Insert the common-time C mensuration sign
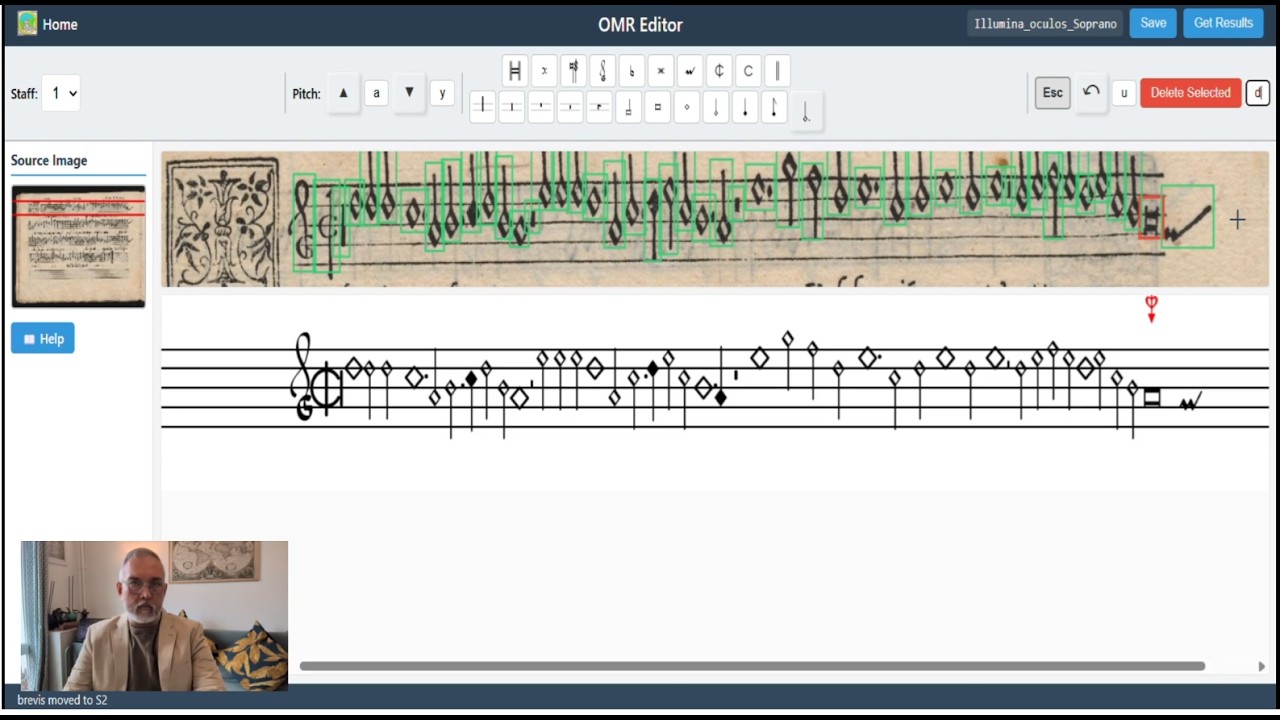The width and height of the screenshot is (1280, 720). point(748,71)
